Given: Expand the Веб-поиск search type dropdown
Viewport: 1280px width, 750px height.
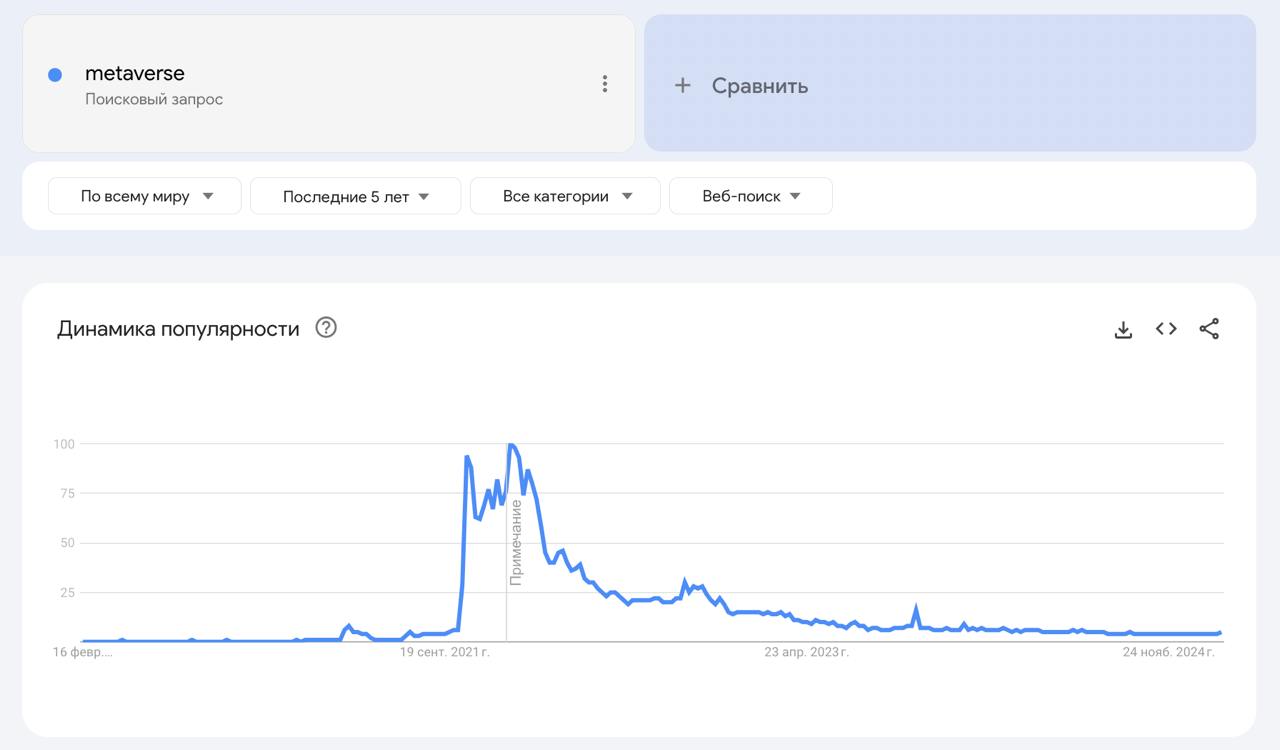Looking at the screenshot, I should (750, 196).
